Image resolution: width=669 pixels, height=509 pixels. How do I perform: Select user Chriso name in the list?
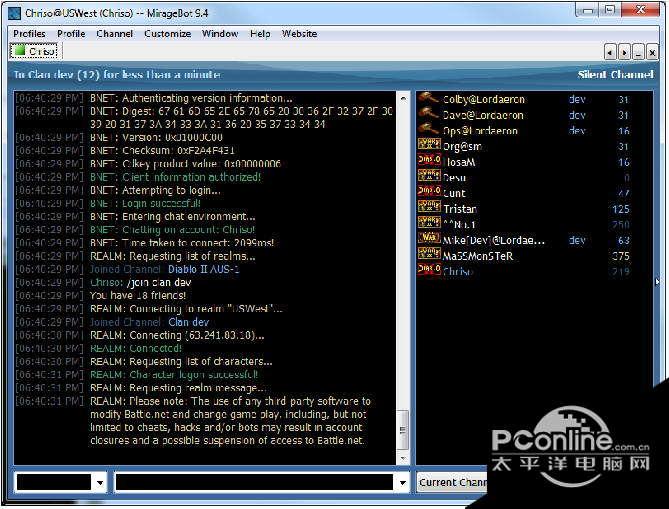(458, 272)
